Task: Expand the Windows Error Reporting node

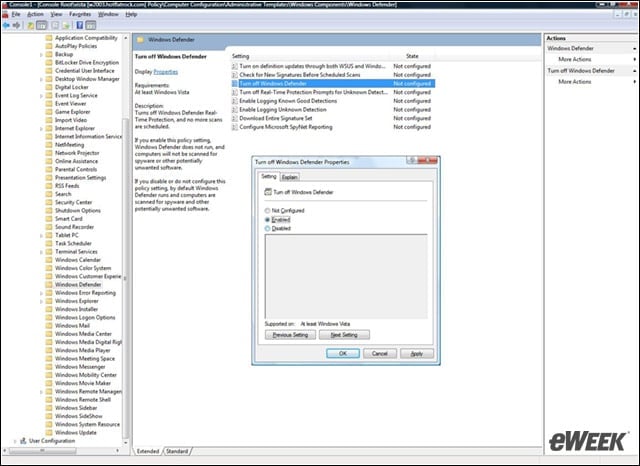Action: point(41,293)
